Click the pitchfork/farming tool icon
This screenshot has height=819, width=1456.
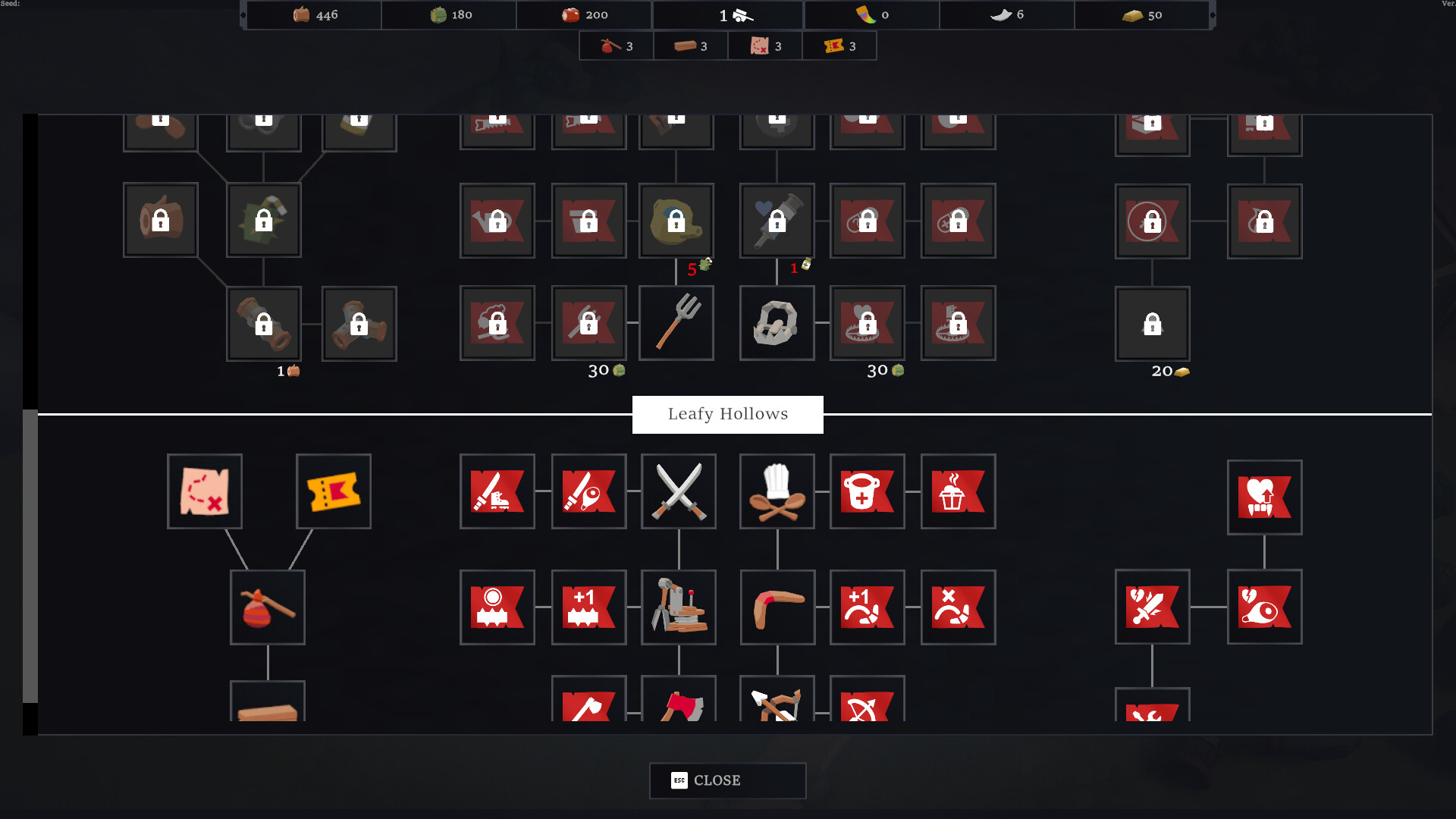tap(677, 322)
